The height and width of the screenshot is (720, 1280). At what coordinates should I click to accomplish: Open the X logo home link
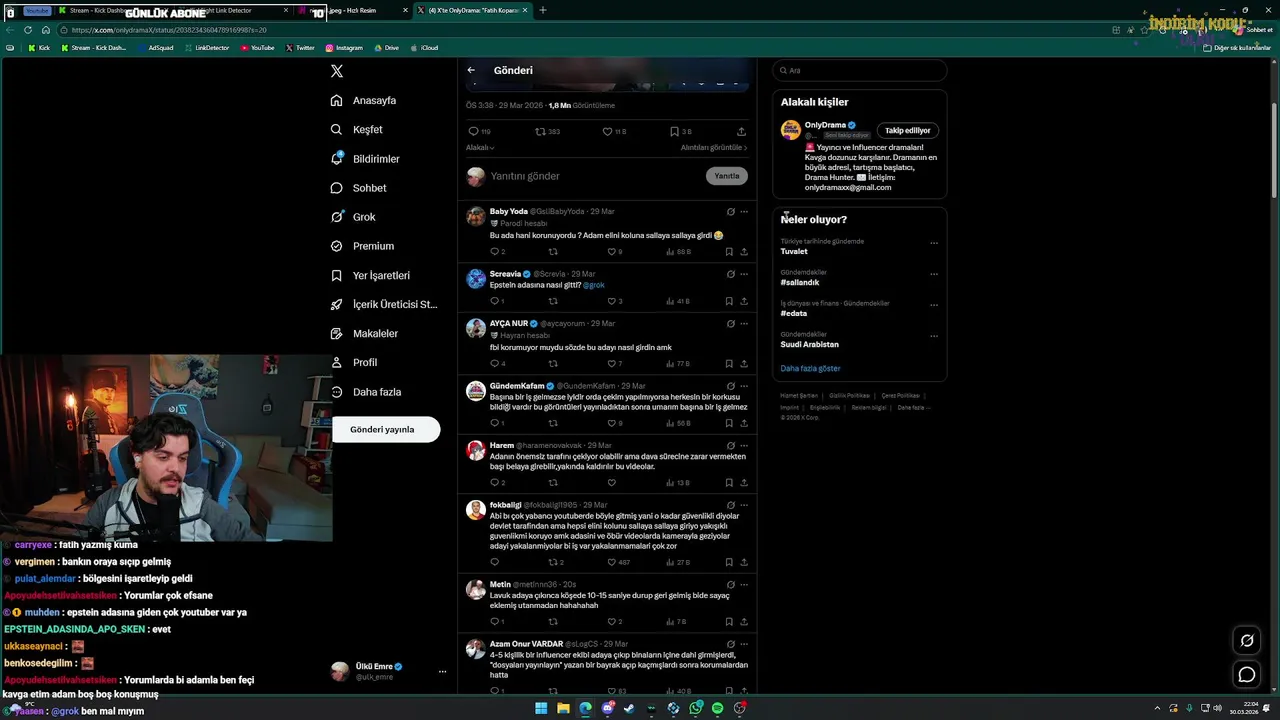[x=337, y=71]
